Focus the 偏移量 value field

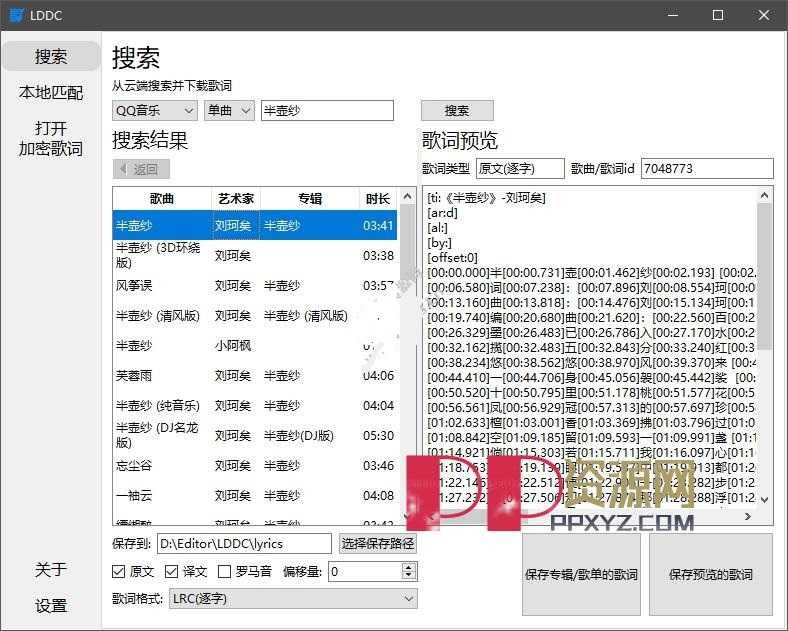365,571
